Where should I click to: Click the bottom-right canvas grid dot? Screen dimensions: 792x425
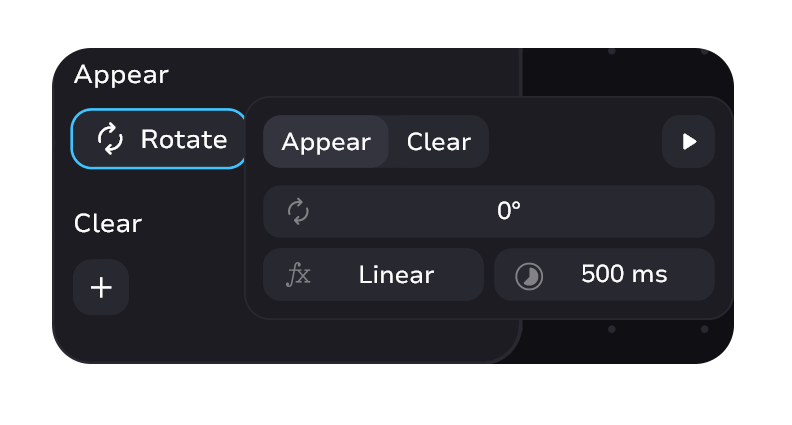[x=704, y=329]
